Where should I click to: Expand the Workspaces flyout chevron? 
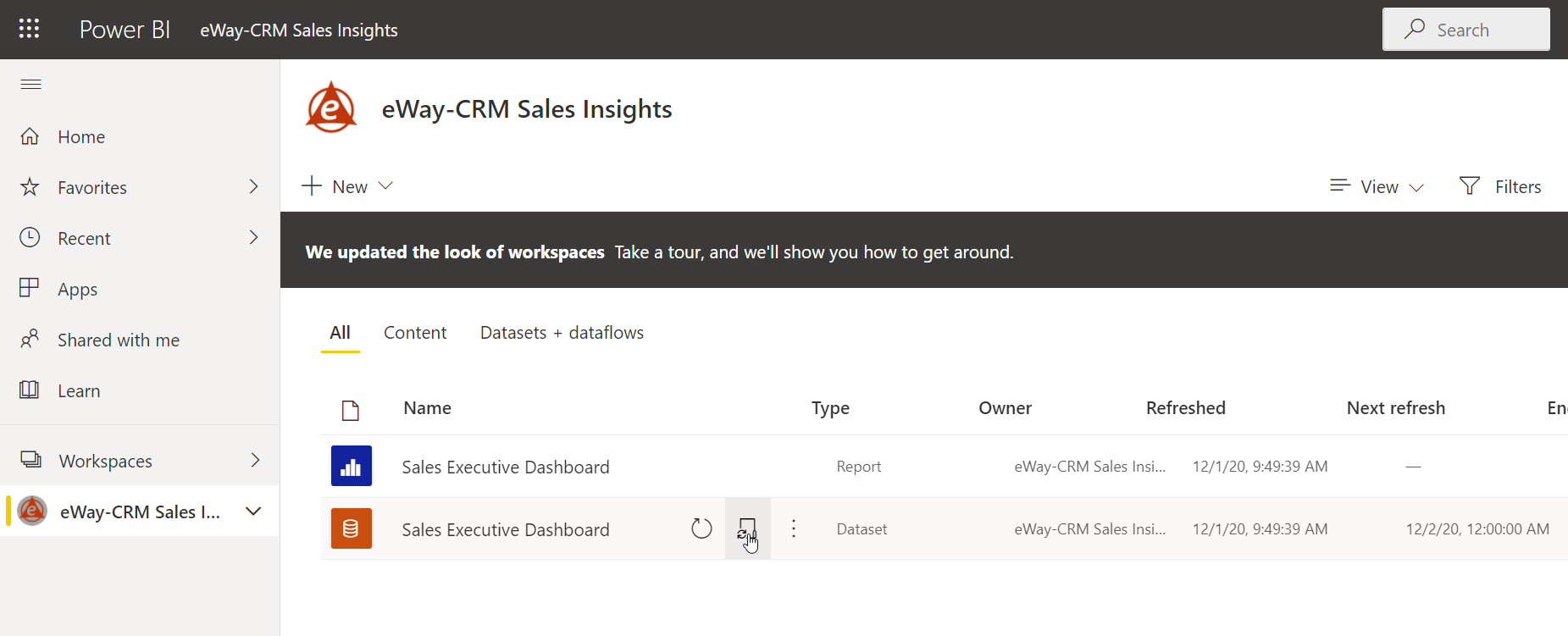(x=255, y=460)
